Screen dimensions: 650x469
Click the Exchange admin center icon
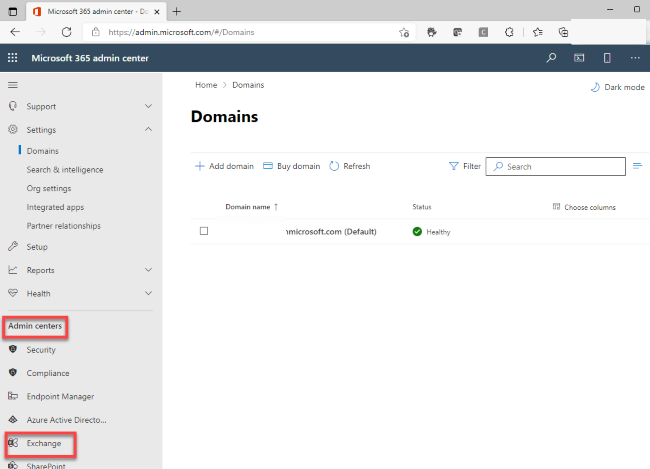13,443
